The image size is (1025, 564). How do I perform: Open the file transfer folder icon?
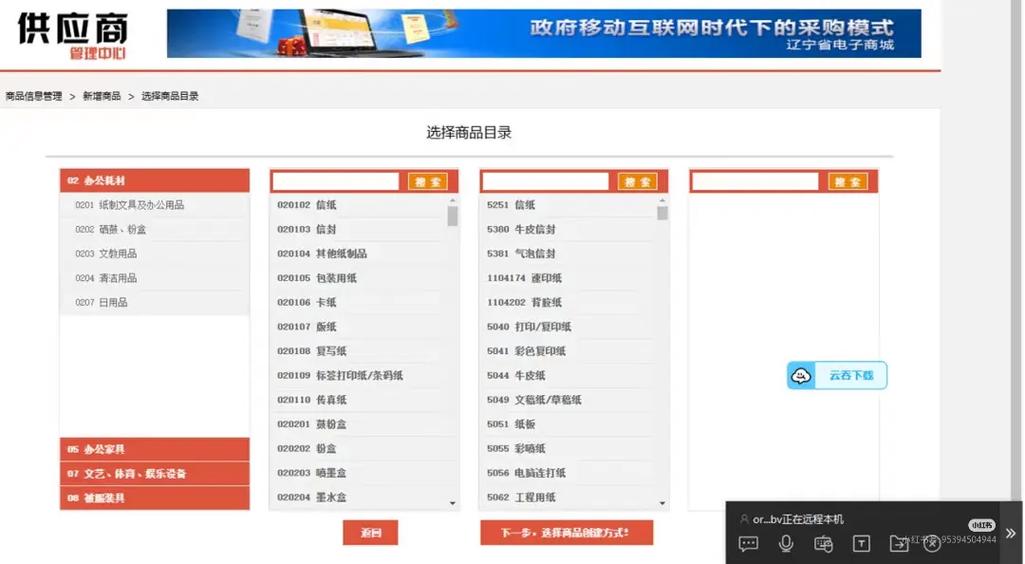pos(899,543)
